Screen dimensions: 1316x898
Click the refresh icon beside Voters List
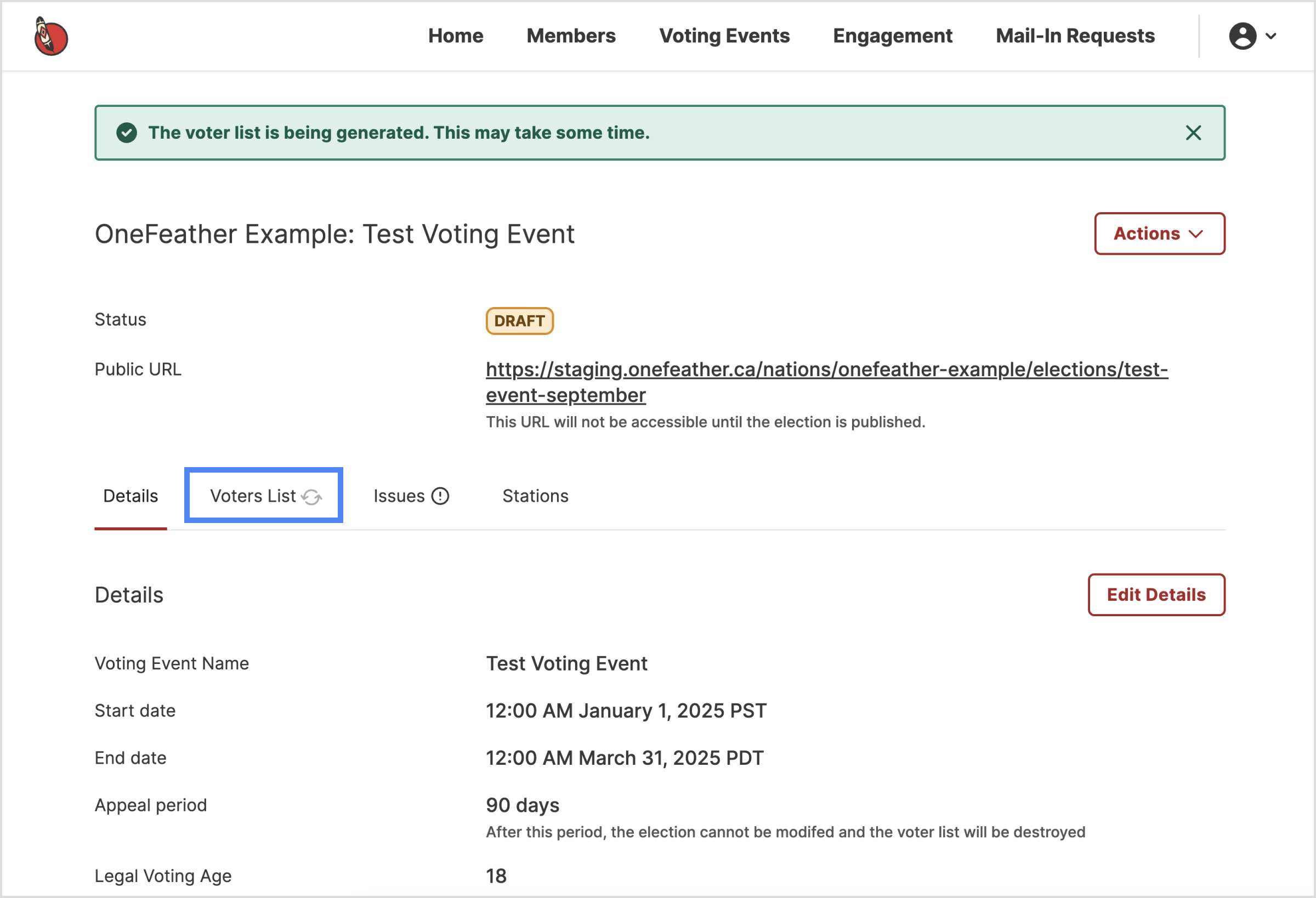point(311,497)
